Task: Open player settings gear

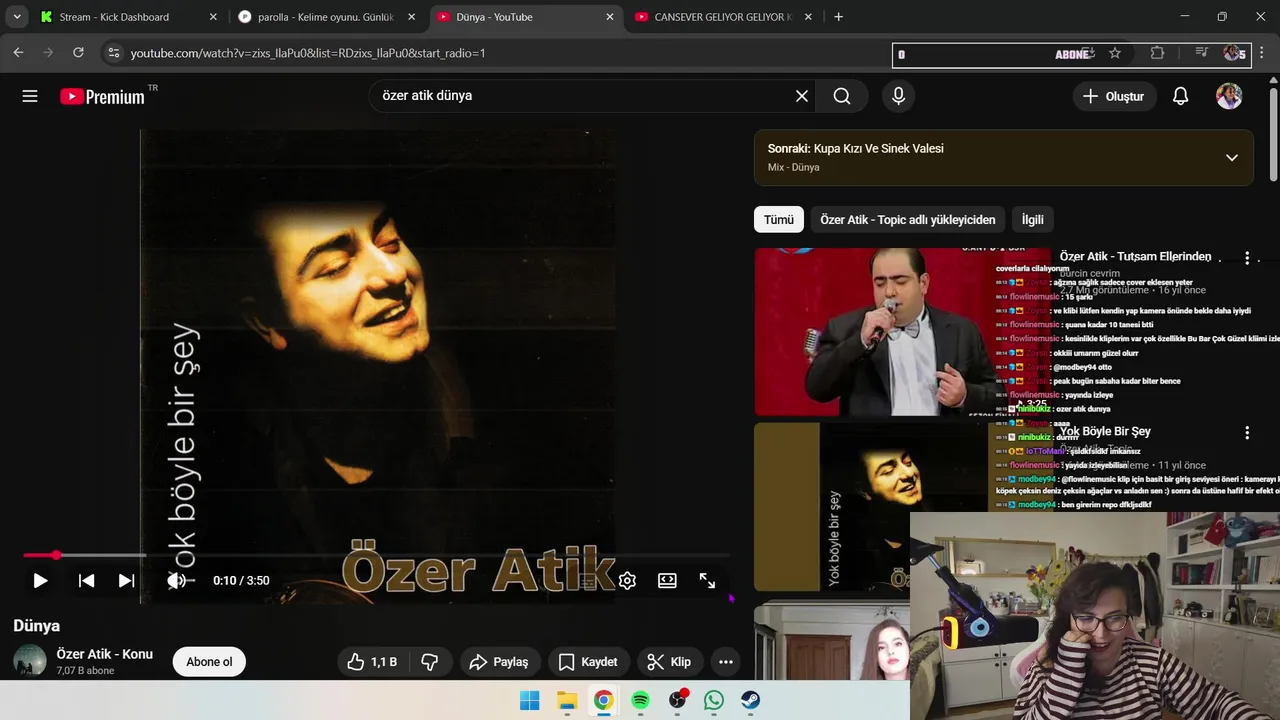Action: coord(627,580)
